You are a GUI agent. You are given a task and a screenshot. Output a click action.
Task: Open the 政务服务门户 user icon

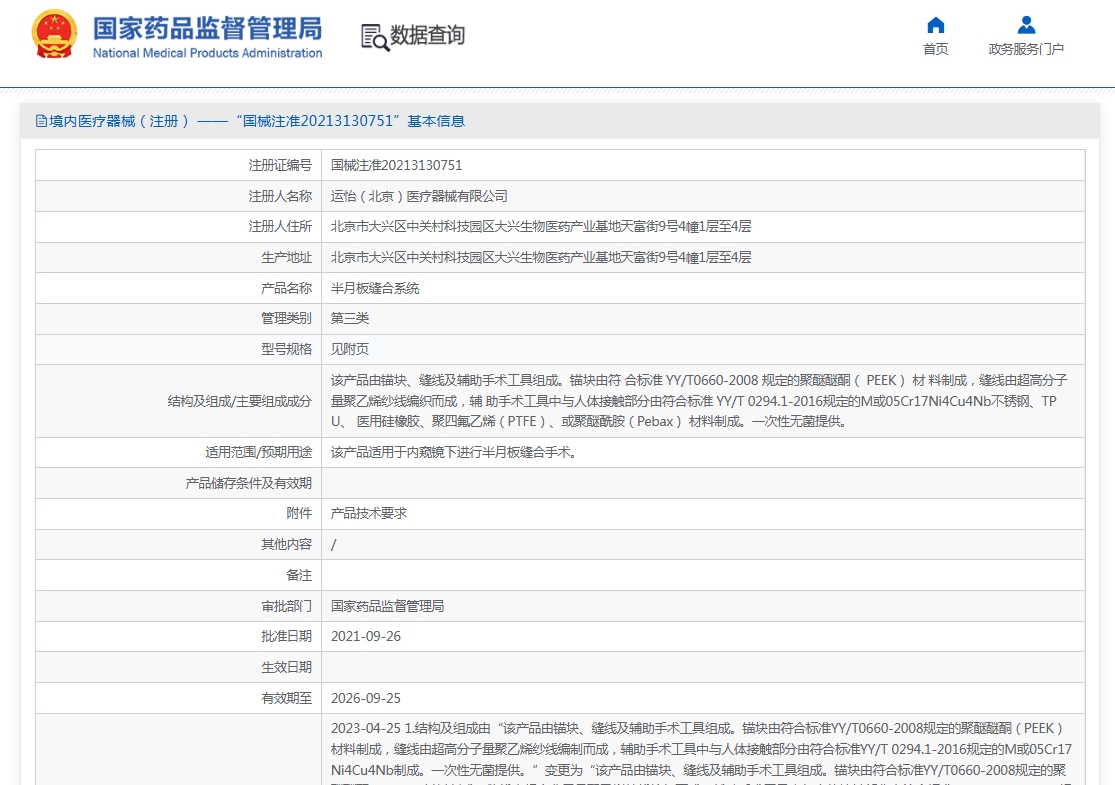(1026, 26)
